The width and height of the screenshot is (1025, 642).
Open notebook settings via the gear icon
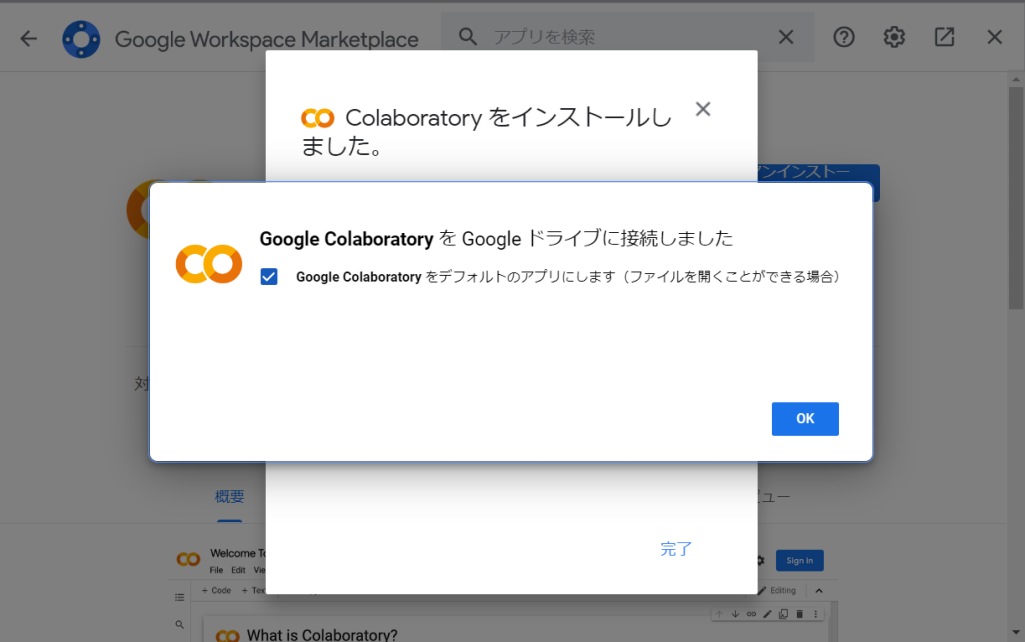point(758,561)
